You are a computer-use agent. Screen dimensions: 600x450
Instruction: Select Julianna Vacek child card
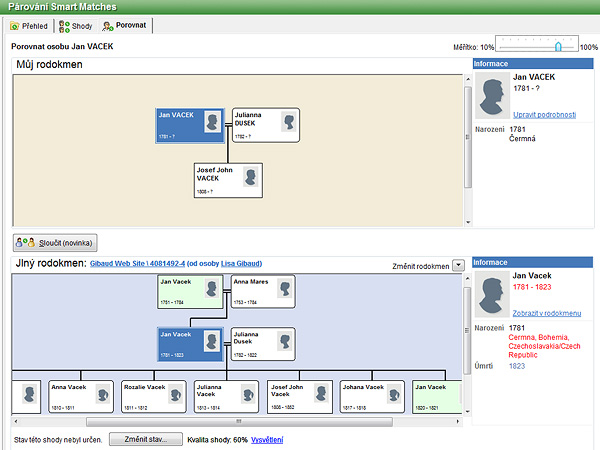click(x=227, y=397)
